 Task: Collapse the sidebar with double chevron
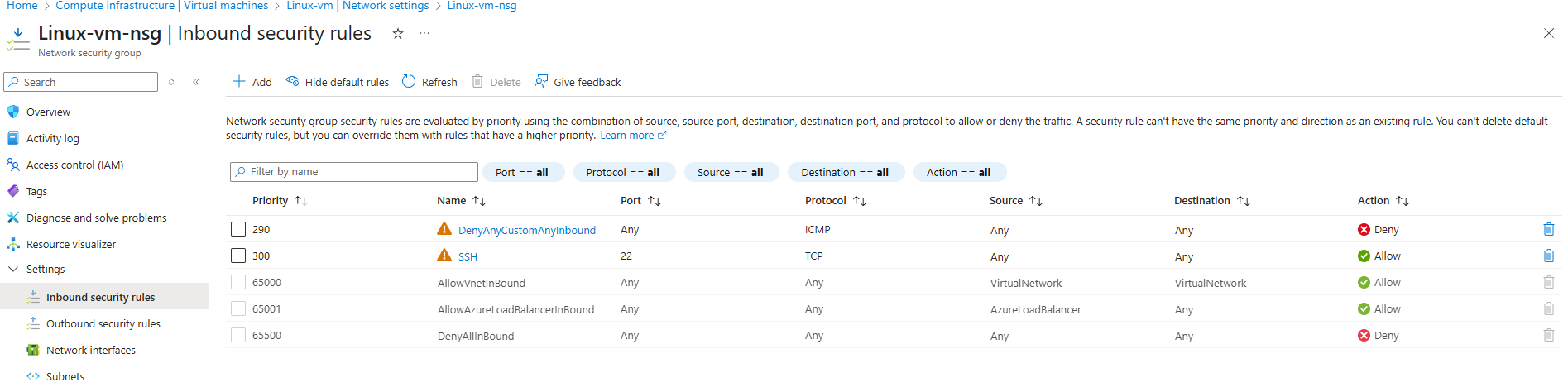(x=196, y=82)
